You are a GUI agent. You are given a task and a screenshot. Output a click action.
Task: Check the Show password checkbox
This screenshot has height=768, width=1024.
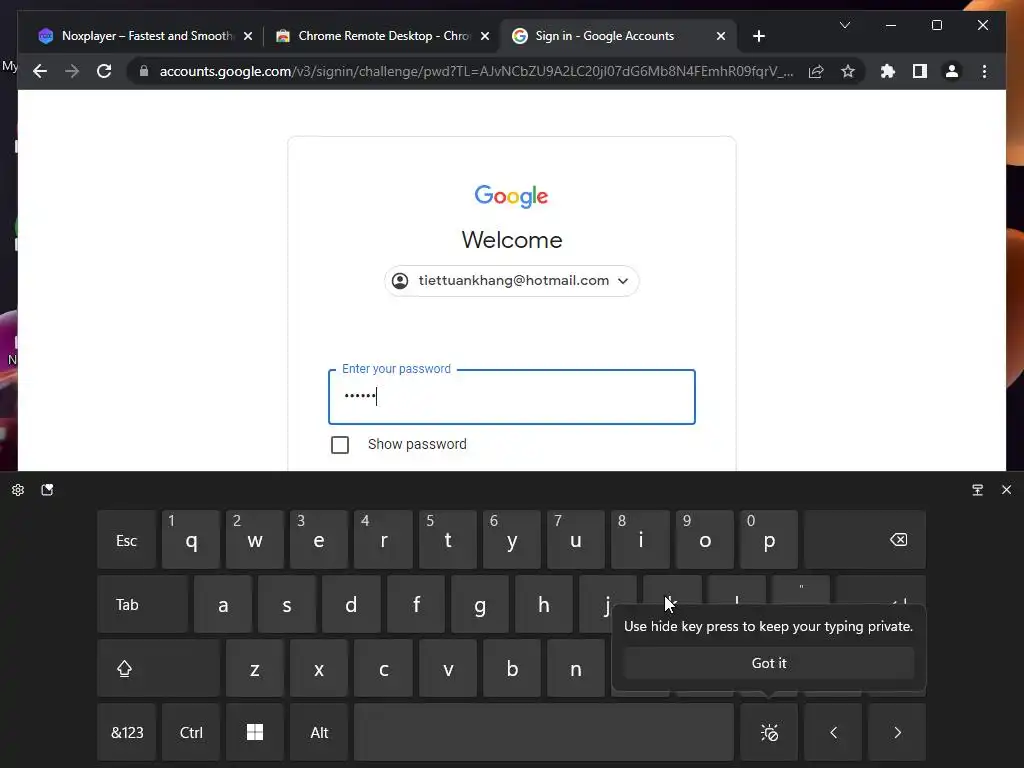tap(340, 445)
